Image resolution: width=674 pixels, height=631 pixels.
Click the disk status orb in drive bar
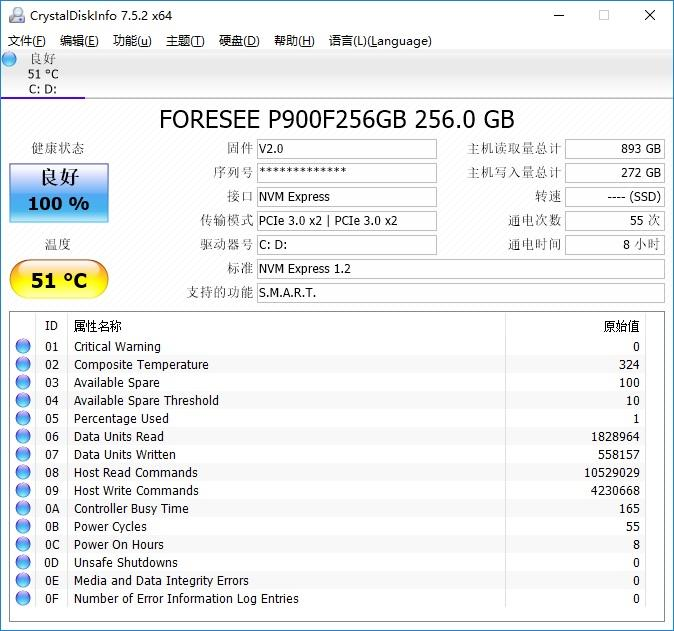tap(10, 59)
